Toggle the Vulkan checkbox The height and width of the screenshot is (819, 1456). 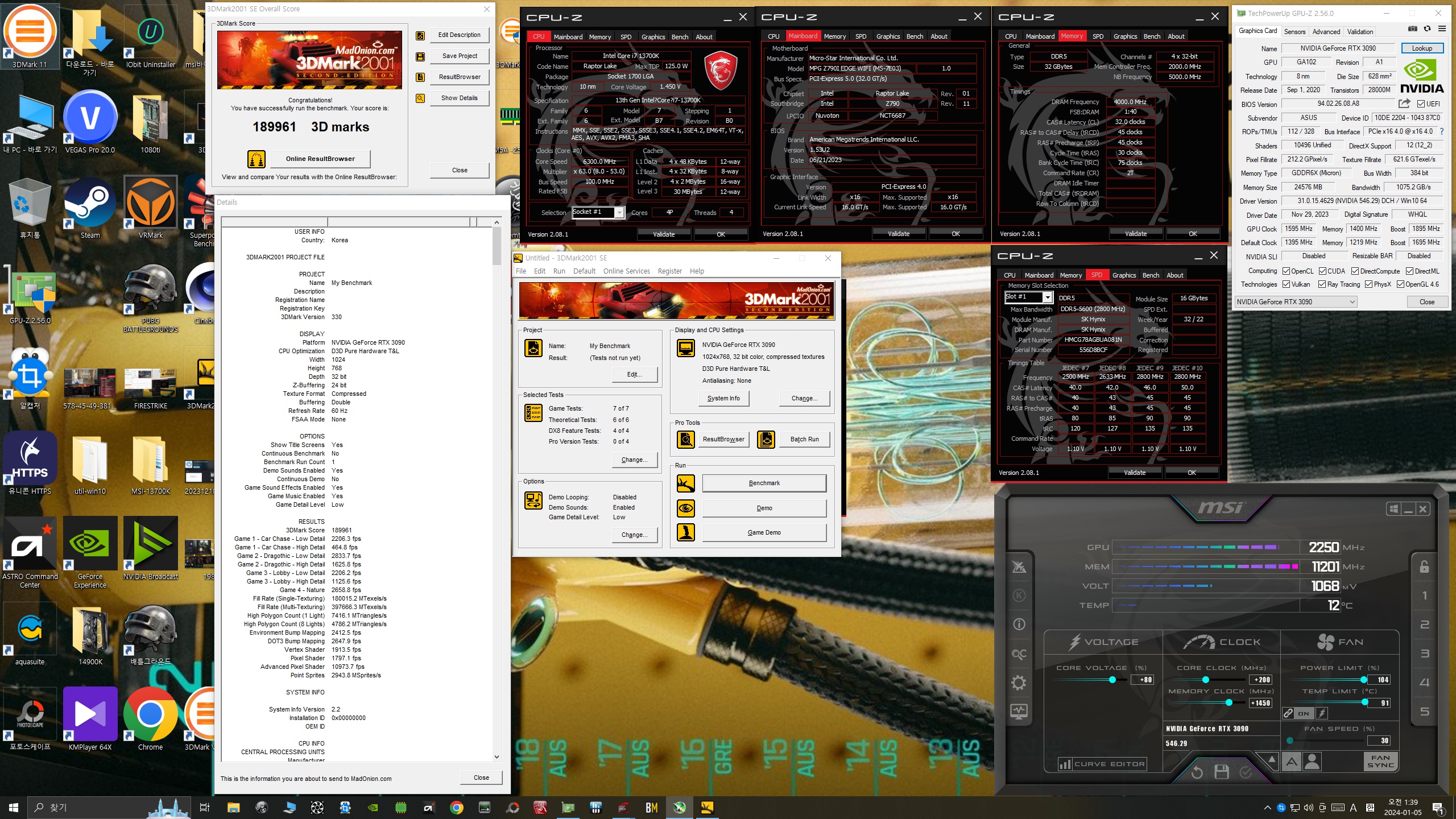pyautogui.click(x=1286, y=284)
